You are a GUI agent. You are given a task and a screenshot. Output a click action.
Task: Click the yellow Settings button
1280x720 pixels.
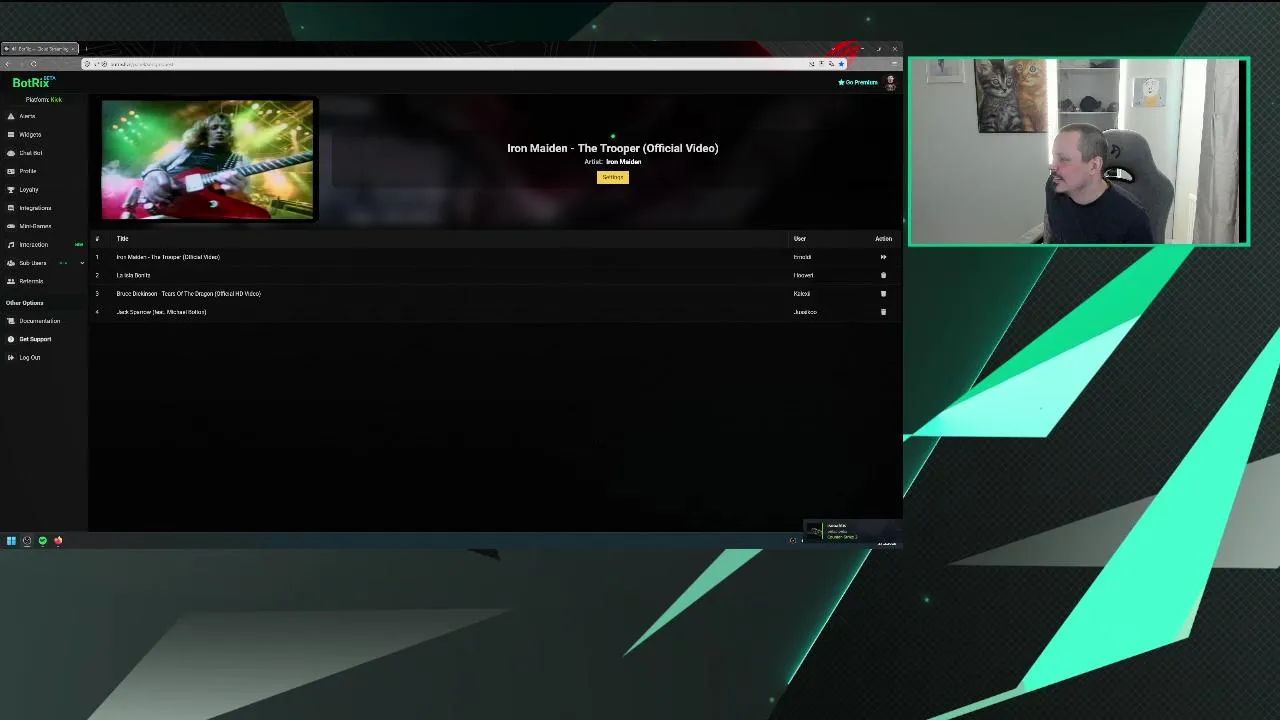(x=613, y=177)
